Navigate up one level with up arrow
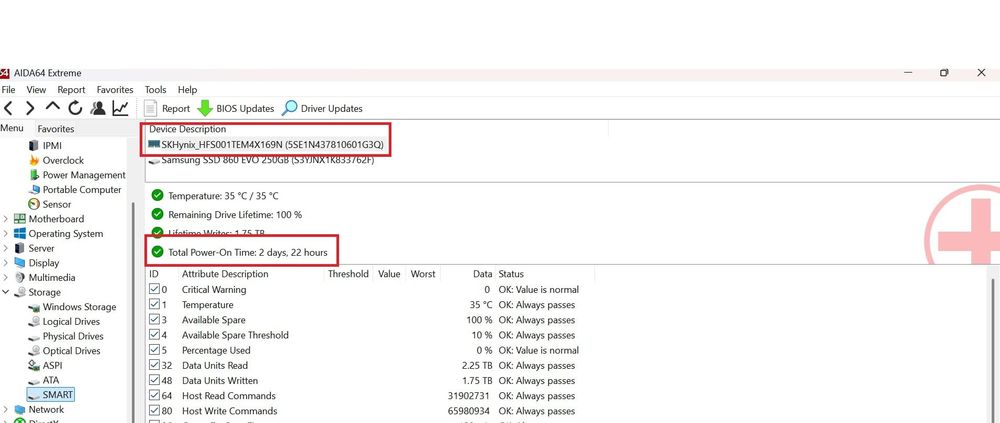The width and height of the screenshot is (1000, 423). [x=53, y=107]
